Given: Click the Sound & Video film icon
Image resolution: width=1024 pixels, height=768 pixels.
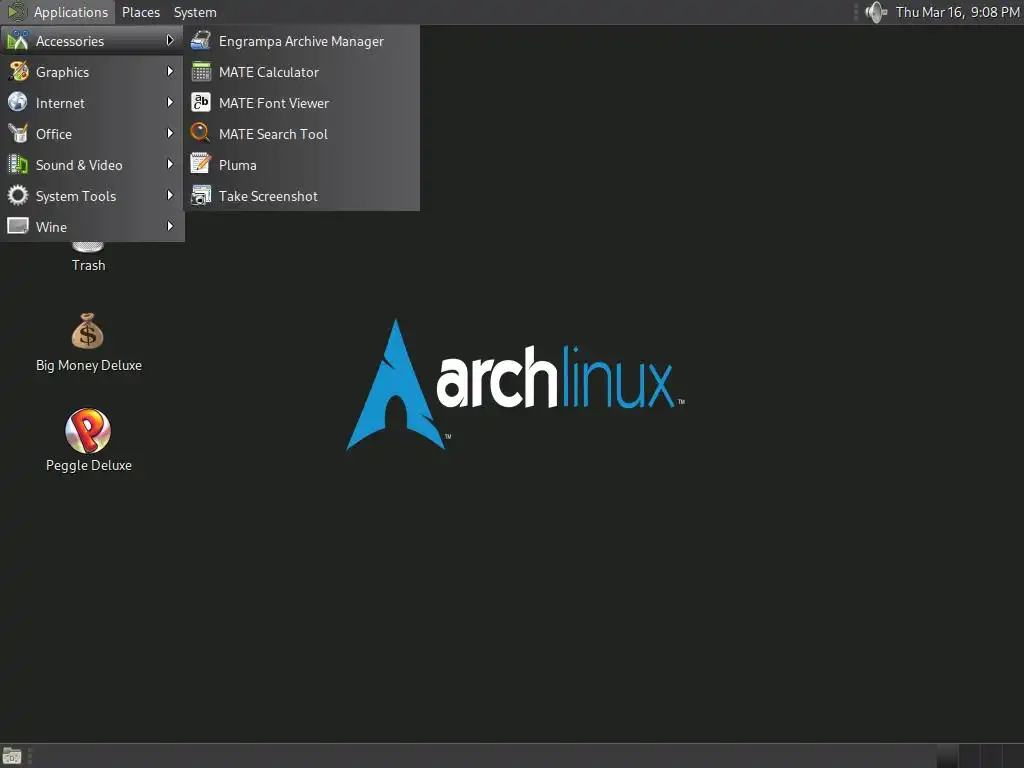Looking at the screenshot, I should (18, 164).
